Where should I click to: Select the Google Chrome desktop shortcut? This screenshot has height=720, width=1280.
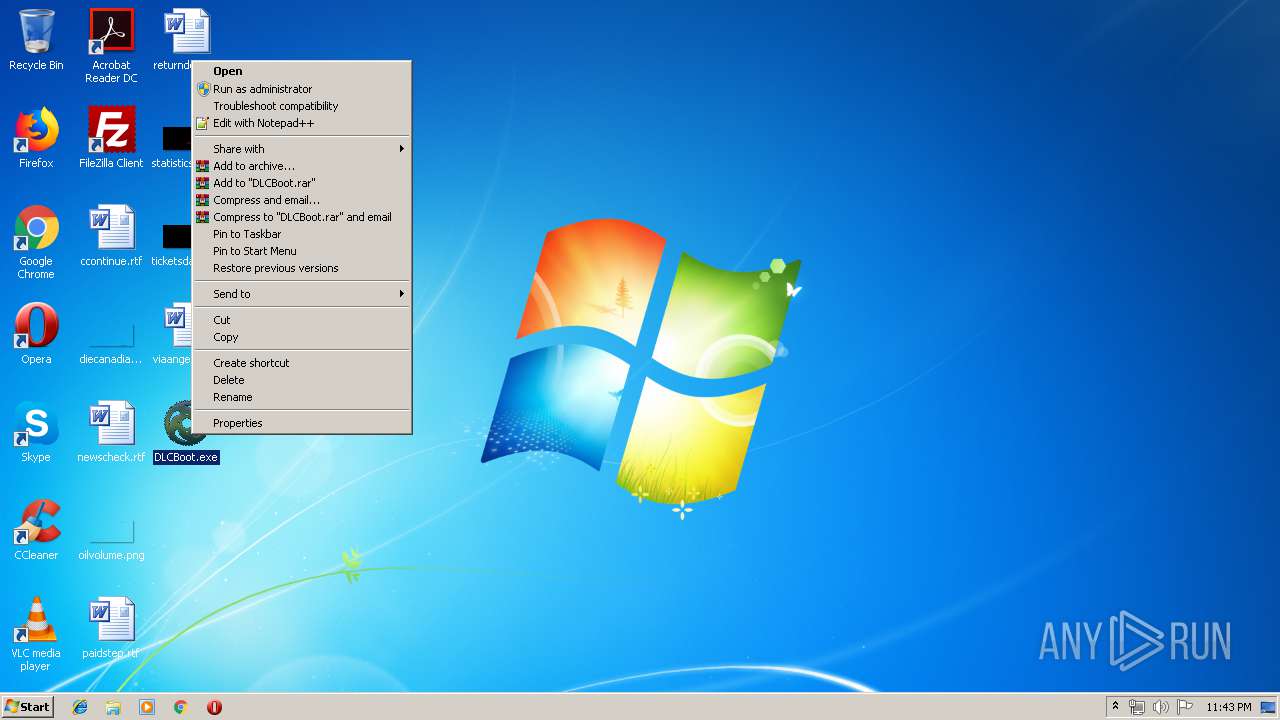pyautogui.click(x=36, y=242)
